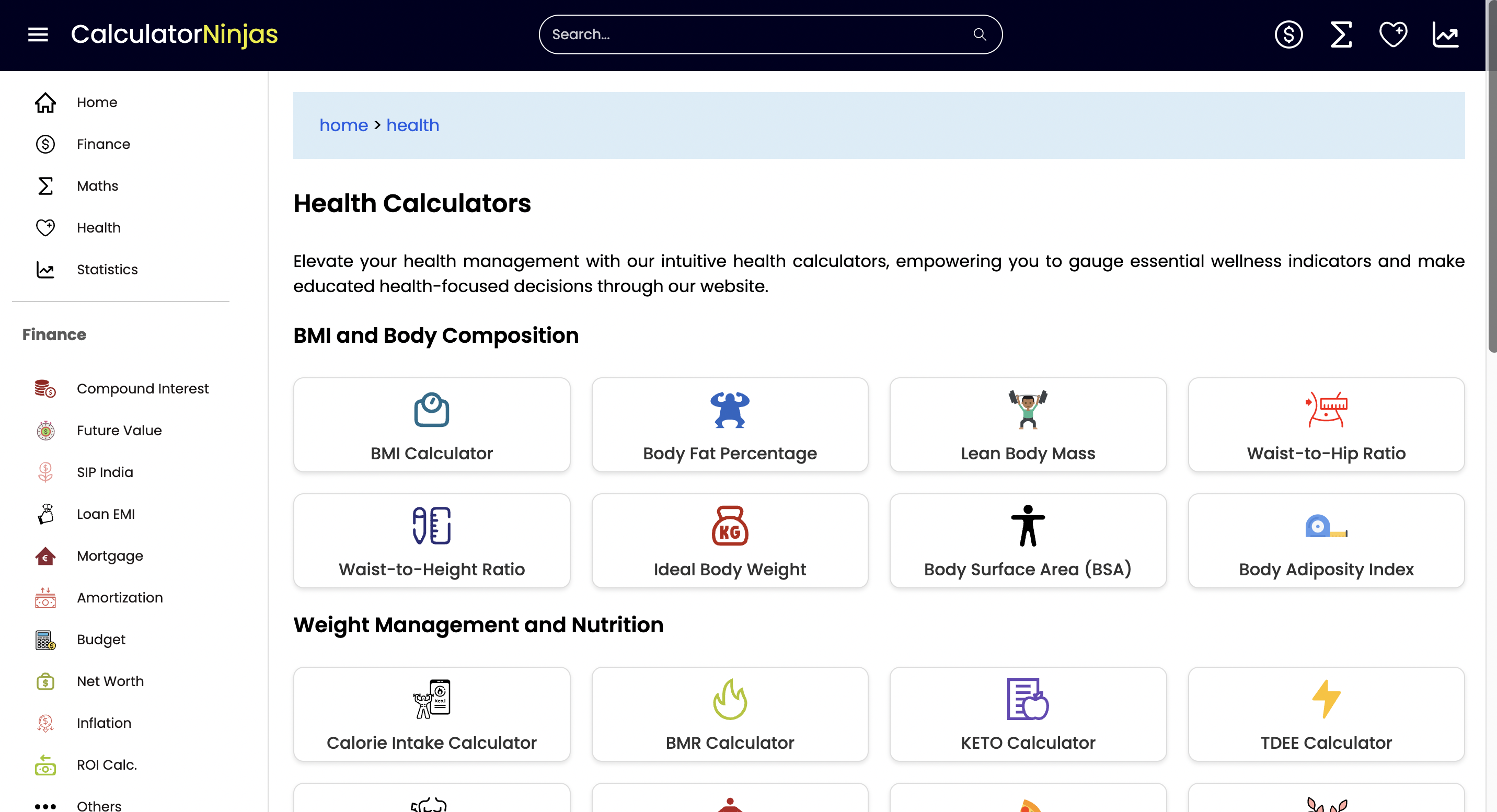Click 'Weight Management and Nutrition' heading
Screen dimensions: 1497x812
(x=478, y=625)
